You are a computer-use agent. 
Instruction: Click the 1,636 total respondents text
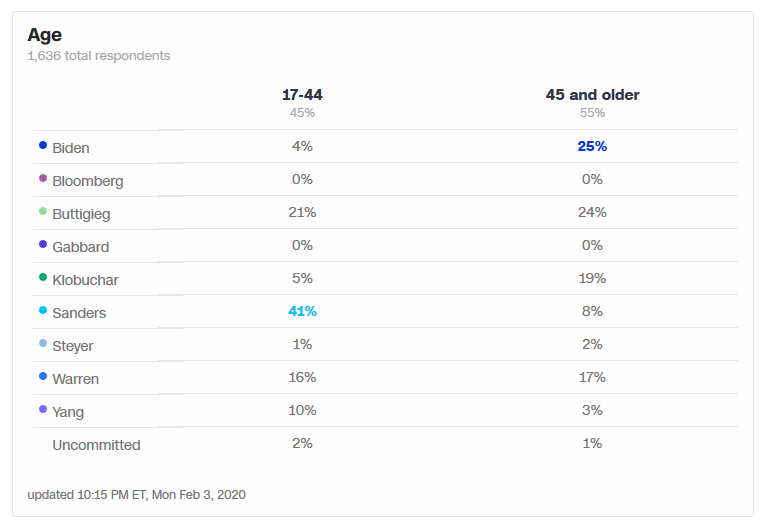[x=99, y=56]
